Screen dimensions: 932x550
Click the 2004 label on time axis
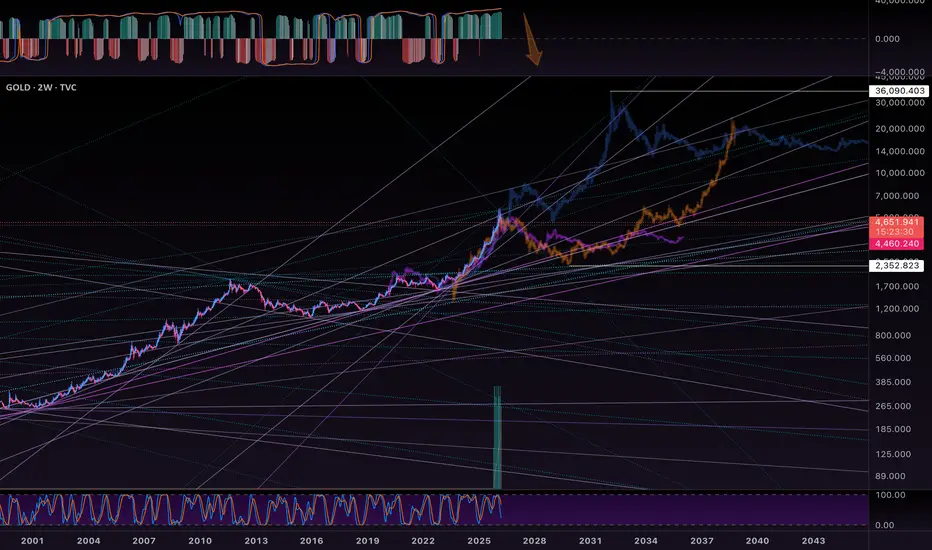click(x=88, y=541)
